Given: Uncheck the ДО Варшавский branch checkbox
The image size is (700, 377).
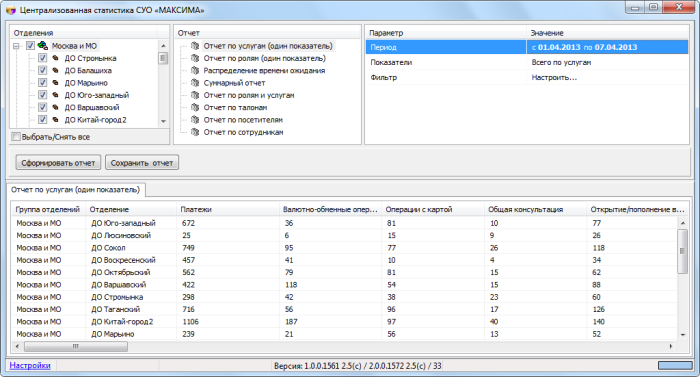Looking at the screenshot, I should pos(42,107).
